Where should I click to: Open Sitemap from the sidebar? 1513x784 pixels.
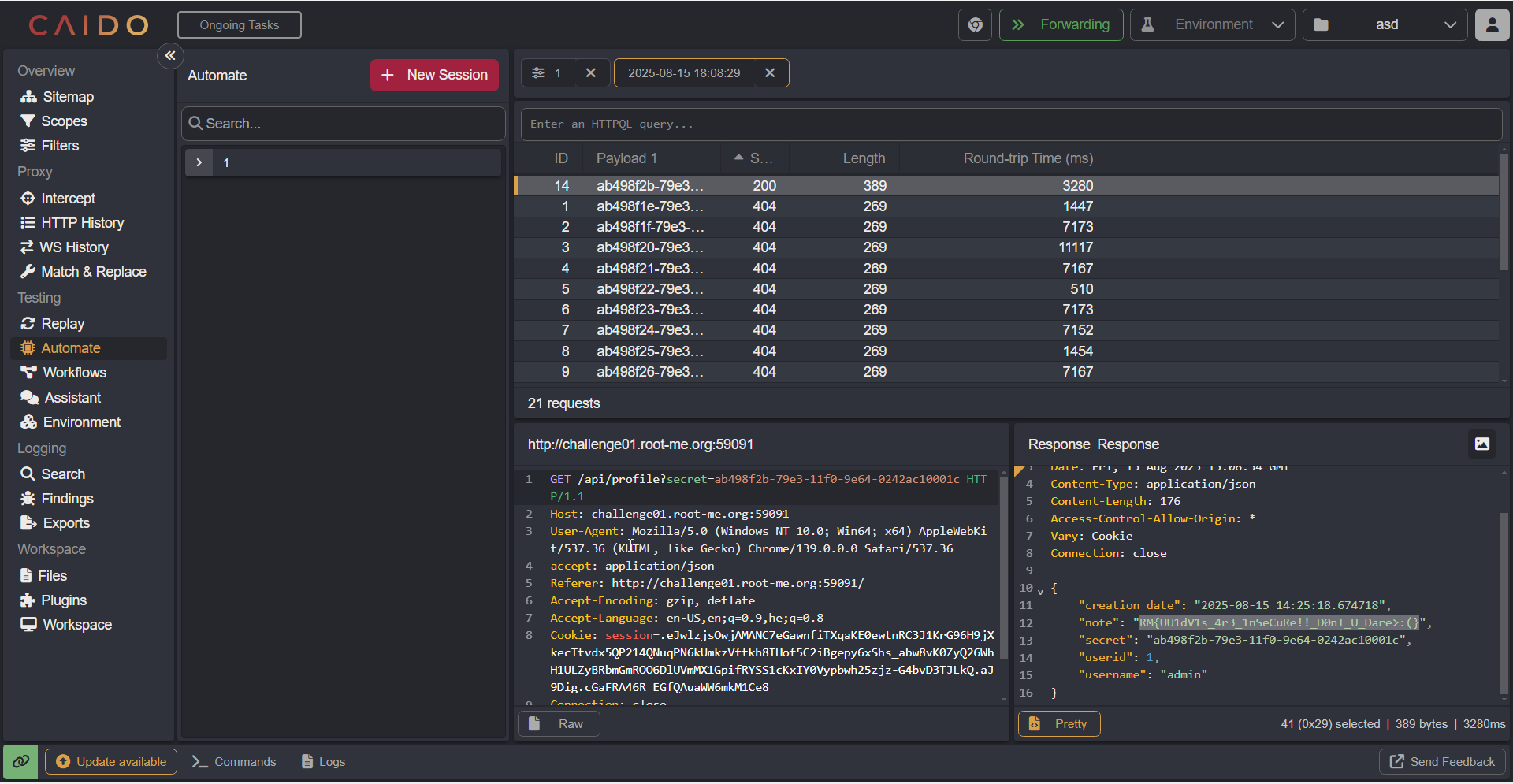click(68, 97)
